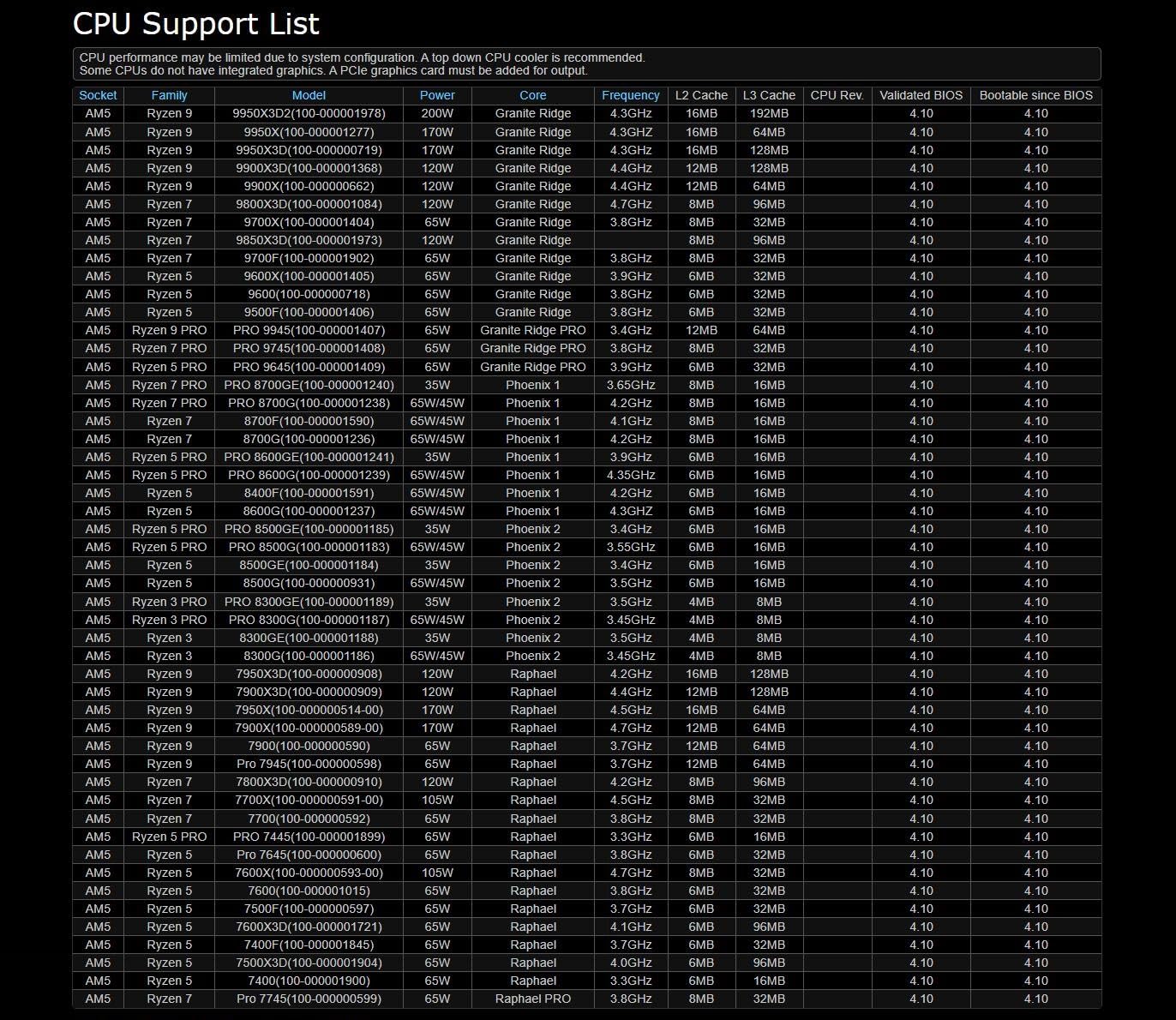Click the Family column header
This screenshot has height=1020, width=1176.
(169, 95)
